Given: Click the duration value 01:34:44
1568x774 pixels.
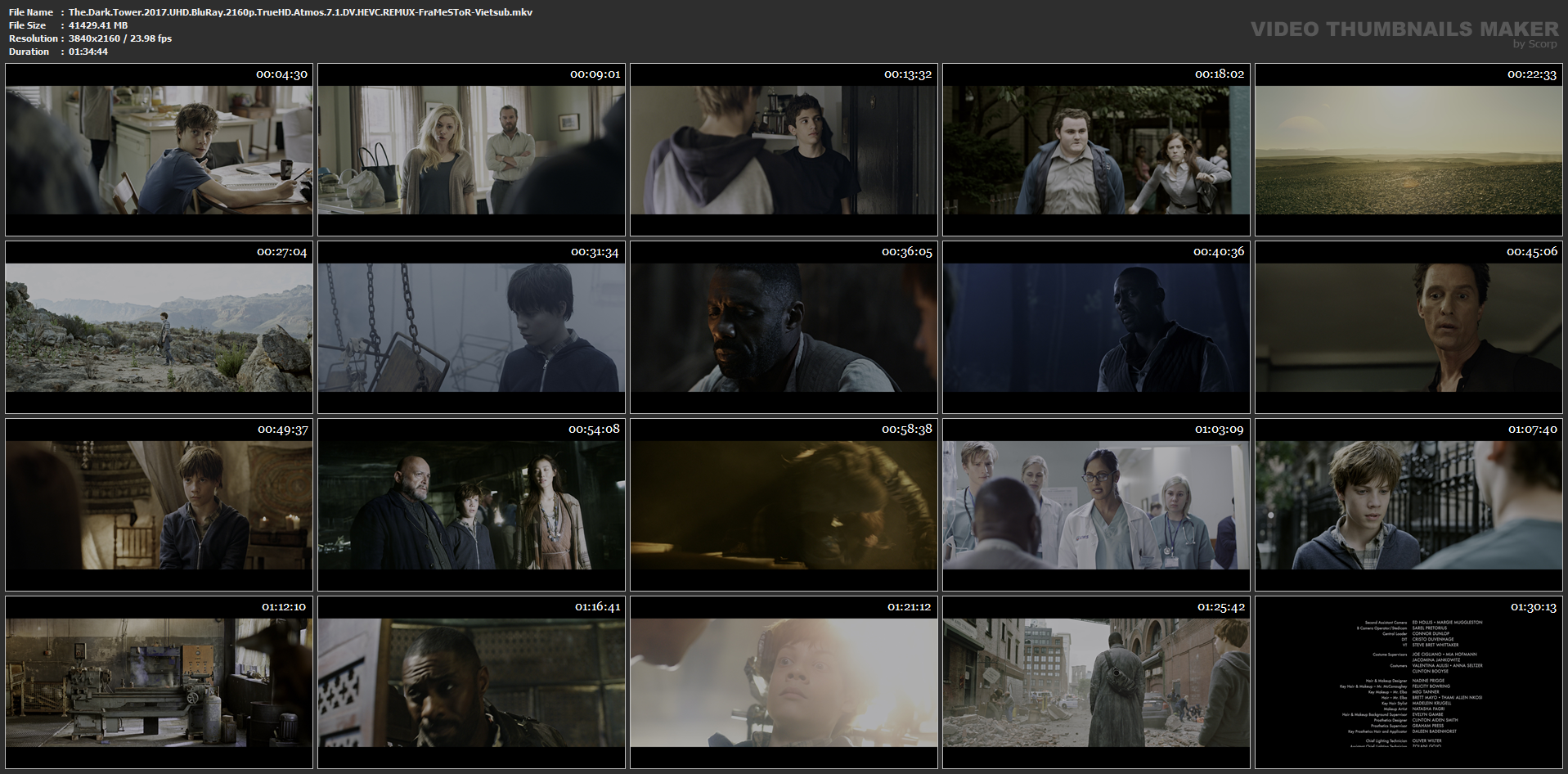Looking at the screenshot, I should pyautogui.click(x=88, y=52).
